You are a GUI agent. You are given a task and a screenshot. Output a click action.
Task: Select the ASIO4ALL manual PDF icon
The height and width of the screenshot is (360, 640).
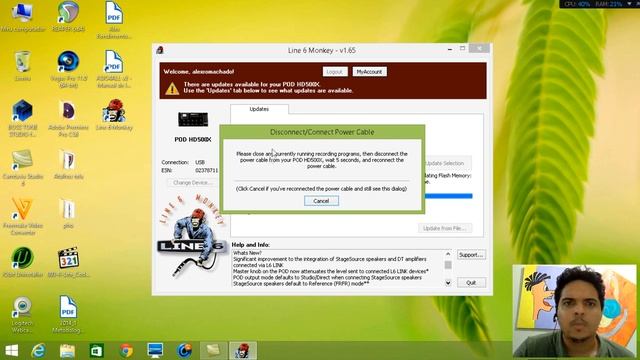point(113,69)
